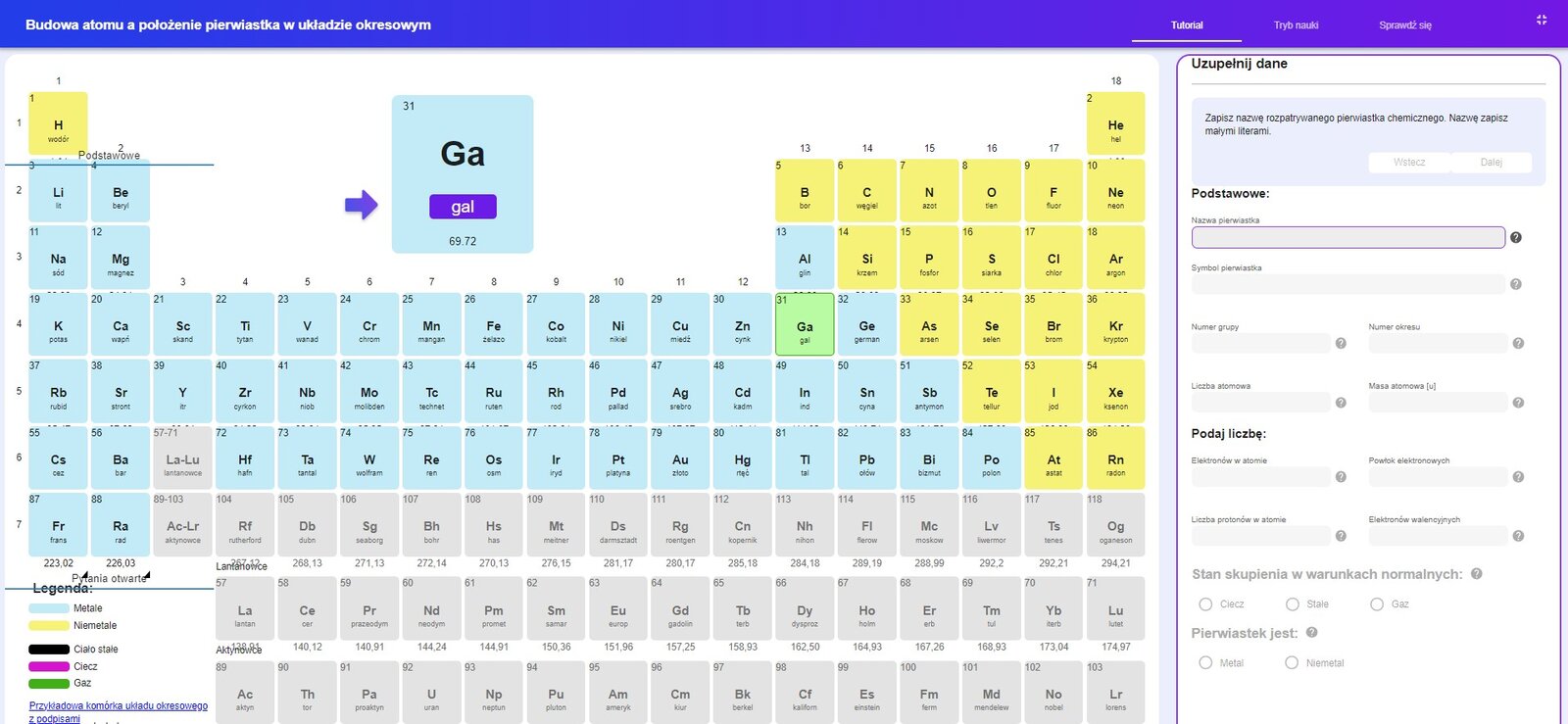Screen dimensions: 1568x724
Task: Select the Ciecz radio button
Action: coord(1205,604)
